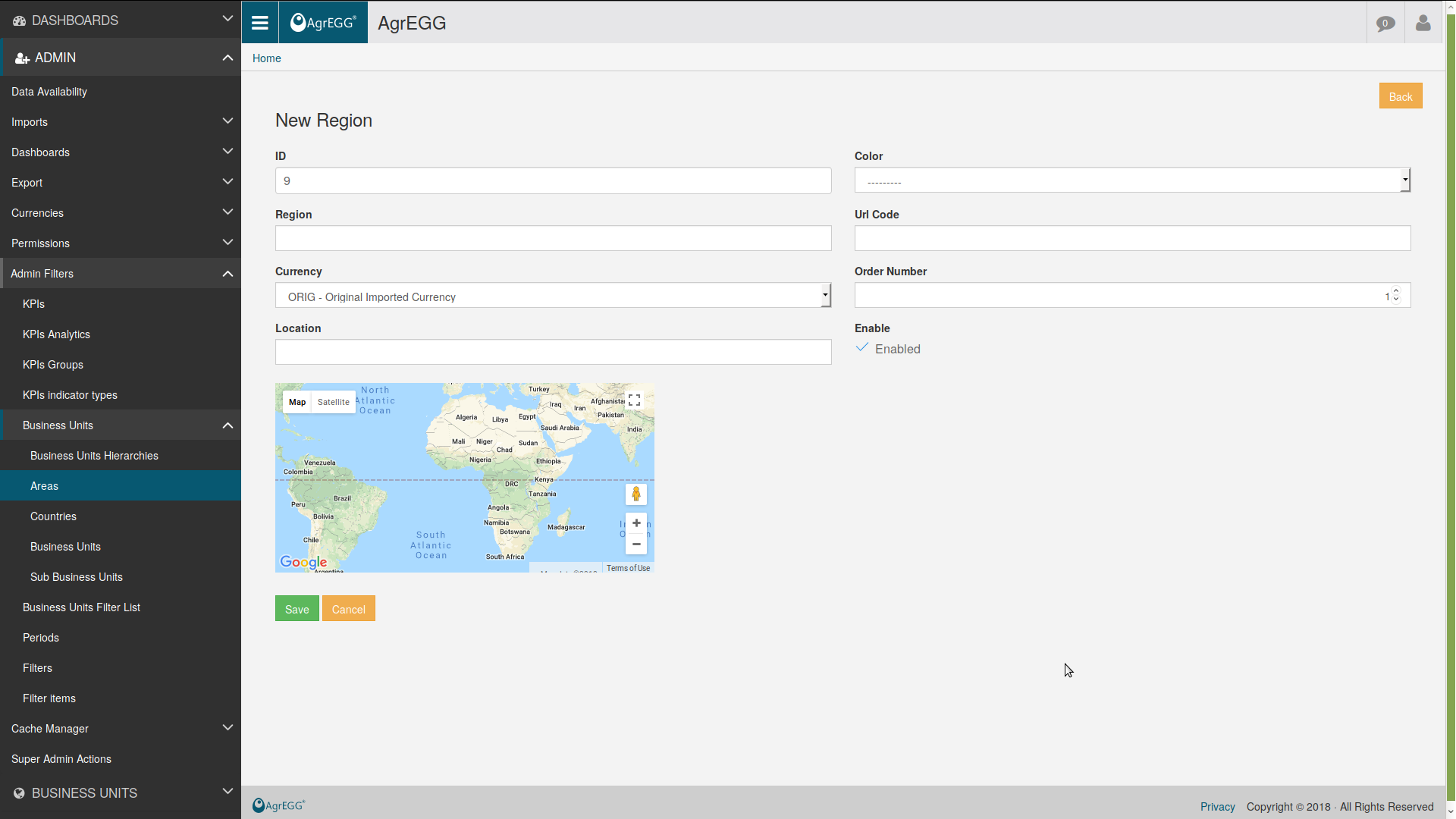Increment the Order Number stepper
This screenshot has width=1456, height=819.
(1396, 291)
